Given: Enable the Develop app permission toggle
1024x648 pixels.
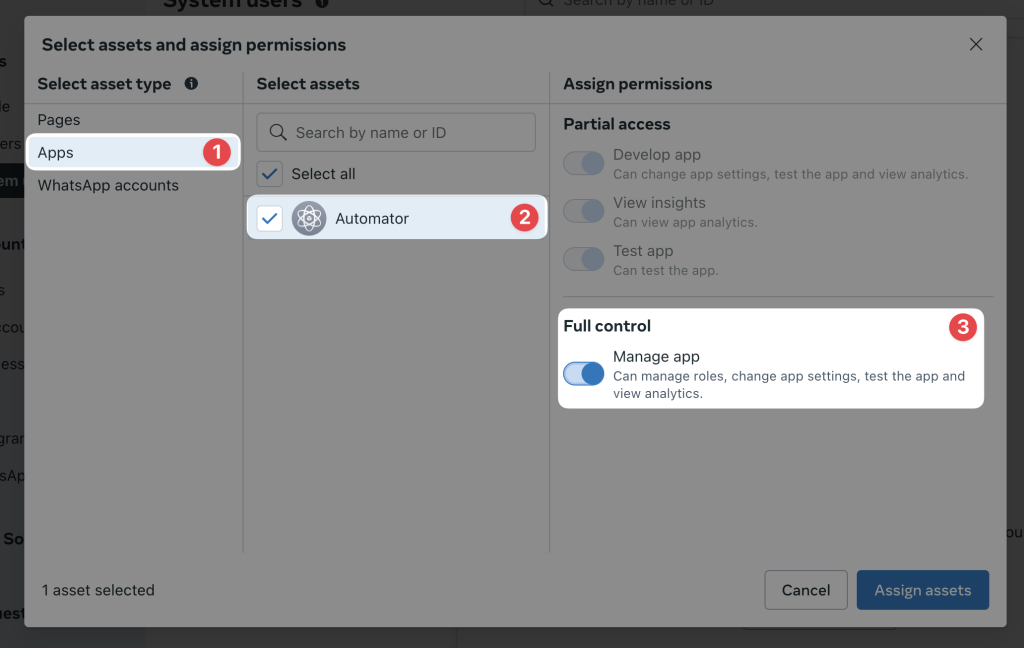Looking at the screenshot, I should tap(583, 163).
